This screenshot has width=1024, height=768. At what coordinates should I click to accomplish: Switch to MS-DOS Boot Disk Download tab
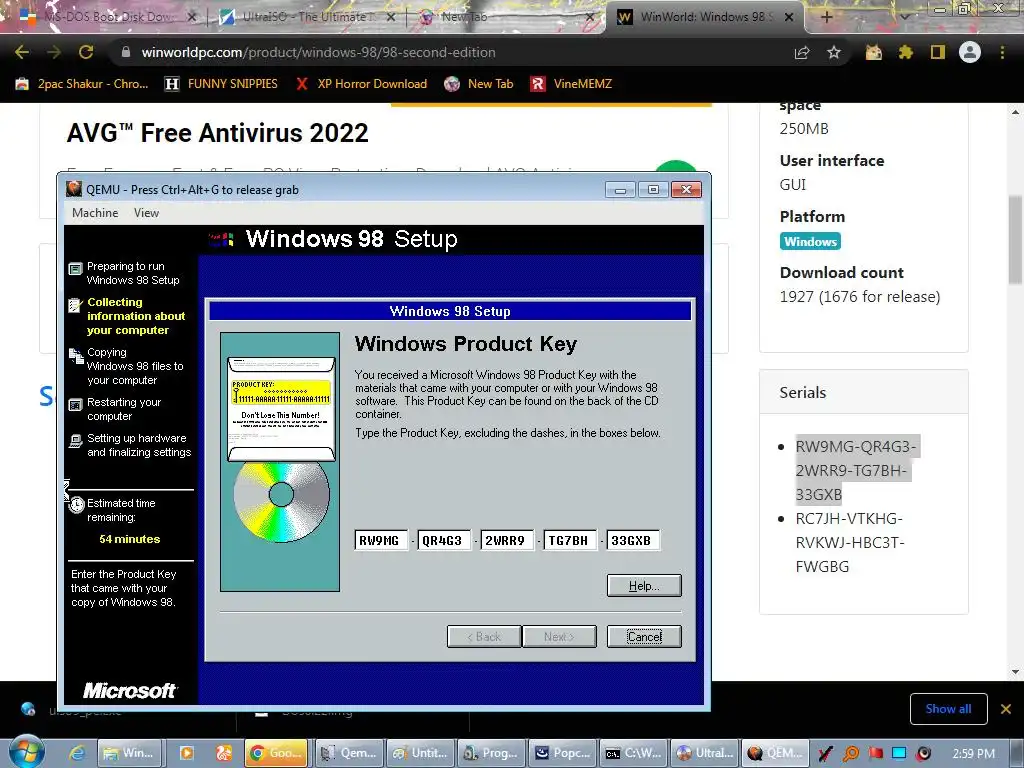pos(108,17)
